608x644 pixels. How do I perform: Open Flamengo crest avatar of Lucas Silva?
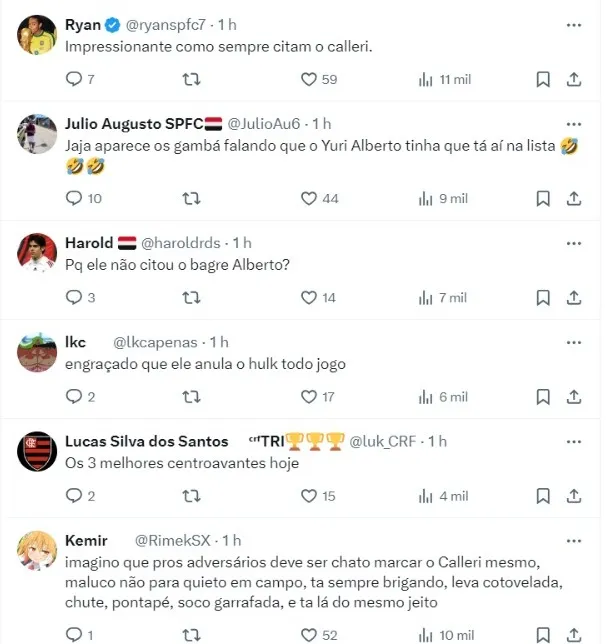[x=37, y=451]
